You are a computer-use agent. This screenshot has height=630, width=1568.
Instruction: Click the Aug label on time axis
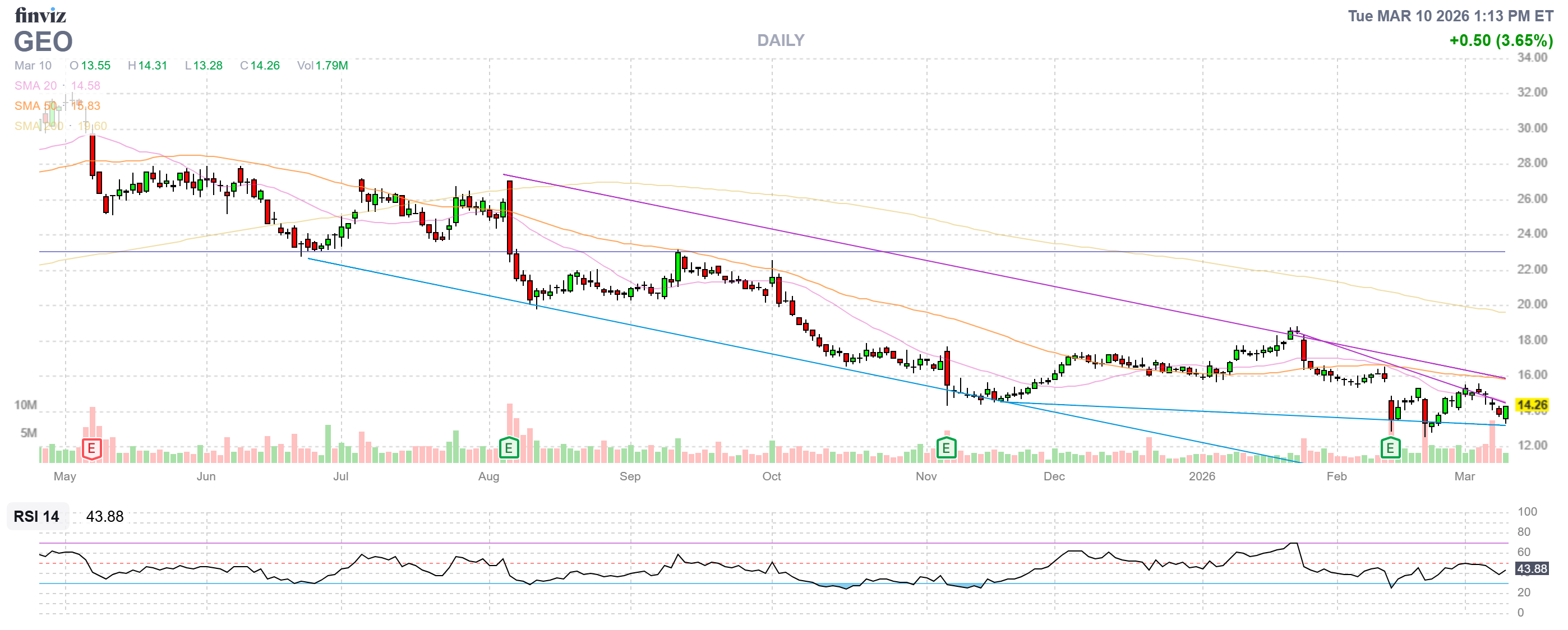pos(488,476)
